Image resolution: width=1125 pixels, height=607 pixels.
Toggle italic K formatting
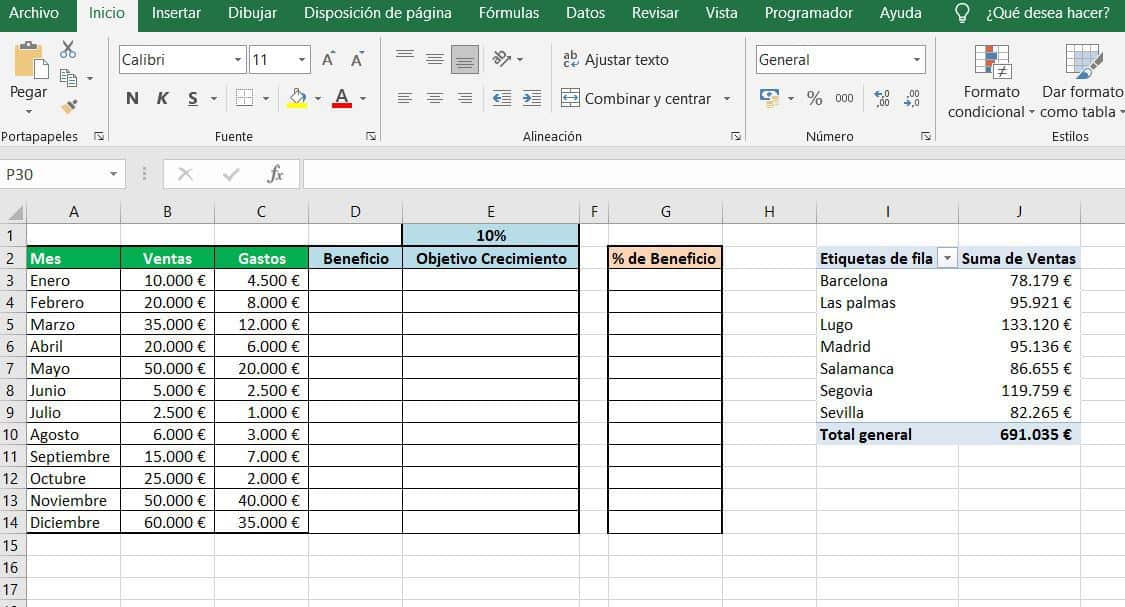click(162, 98)
